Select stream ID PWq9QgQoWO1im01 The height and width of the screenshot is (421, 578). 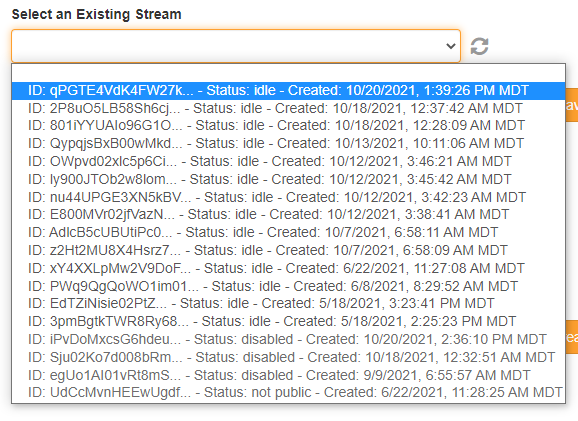click(288, 286)
